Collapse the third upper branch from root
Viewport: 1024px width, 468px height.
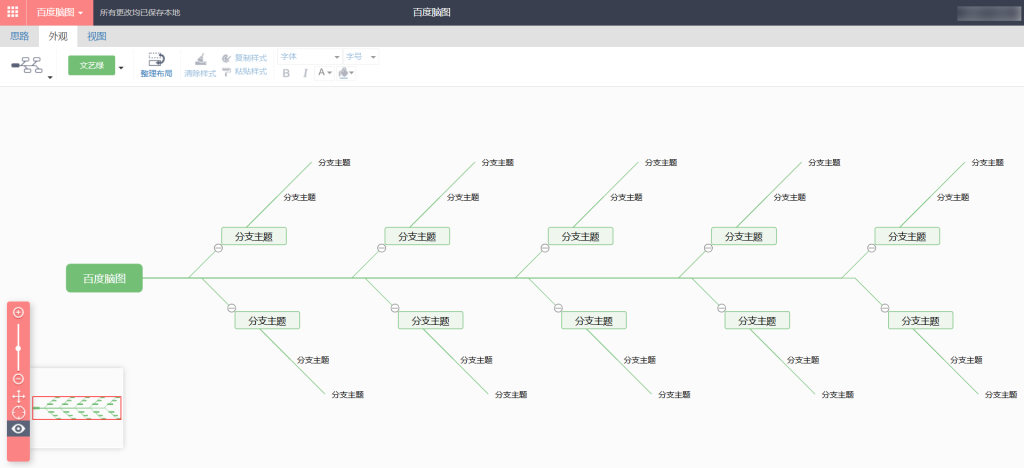[x=545, y=248]
